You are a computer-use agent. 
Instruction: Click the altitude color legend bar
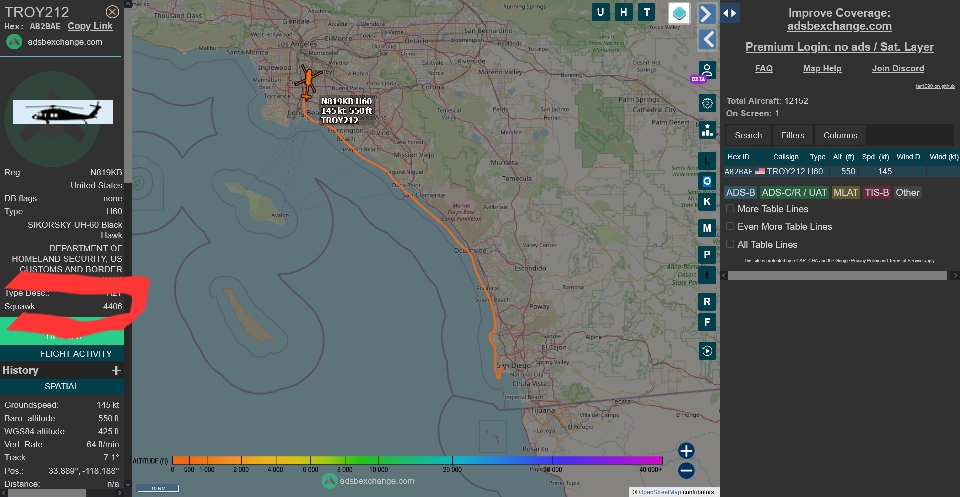(x=417, y=460)
